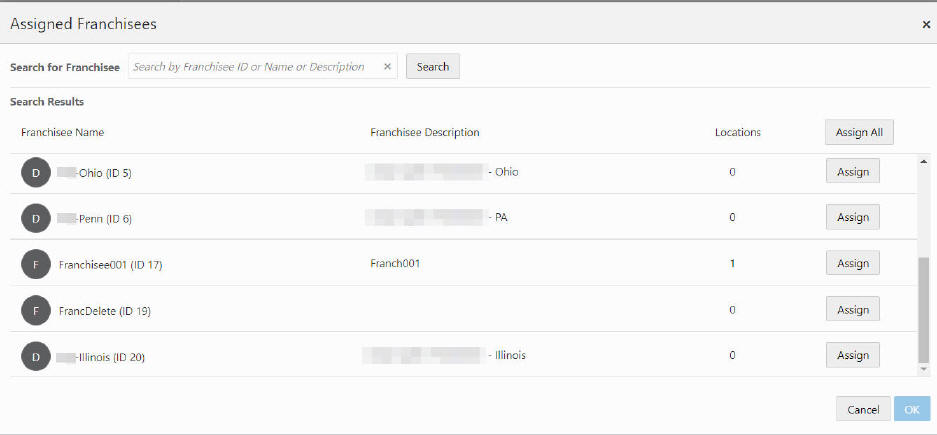
Task: Assign Franchisee001 (ID 17)
Action: [x=853, y=264]
